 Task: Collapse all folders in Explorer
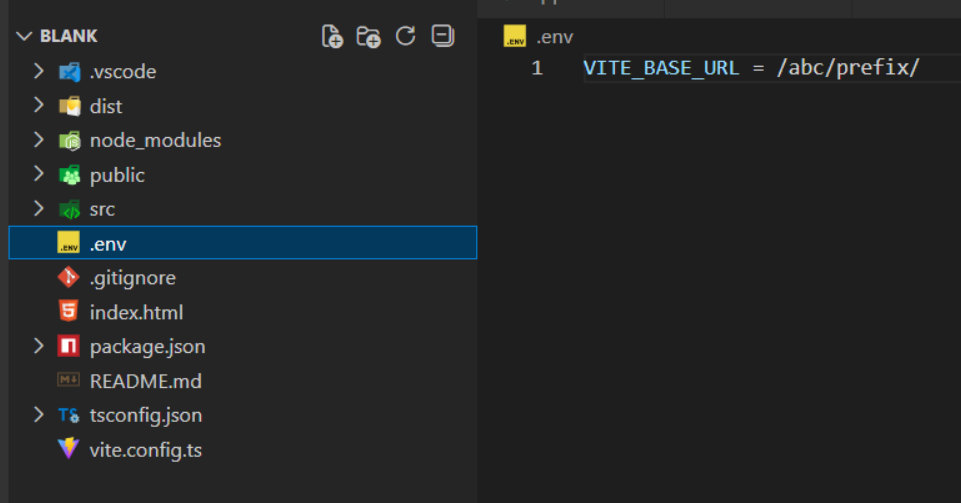click(x=442, y=36)
